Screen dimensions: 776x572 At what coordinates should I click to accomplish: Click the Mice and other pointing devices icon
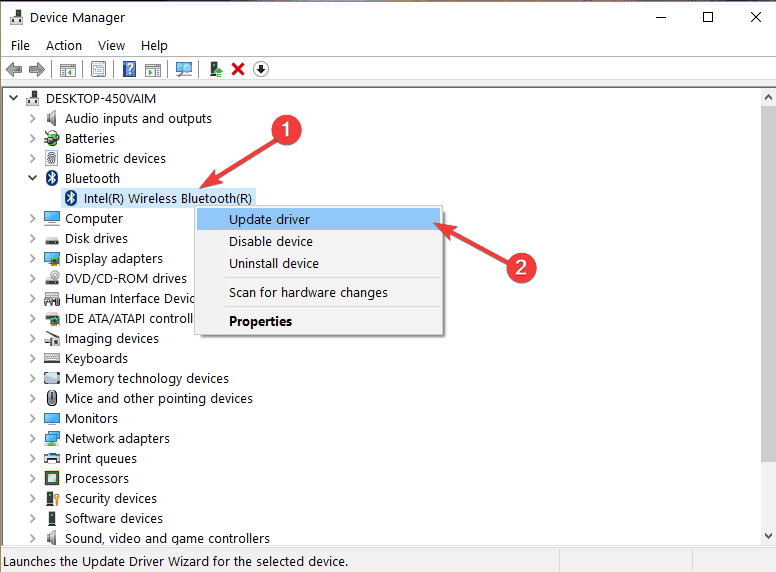[x=51, y=398]
